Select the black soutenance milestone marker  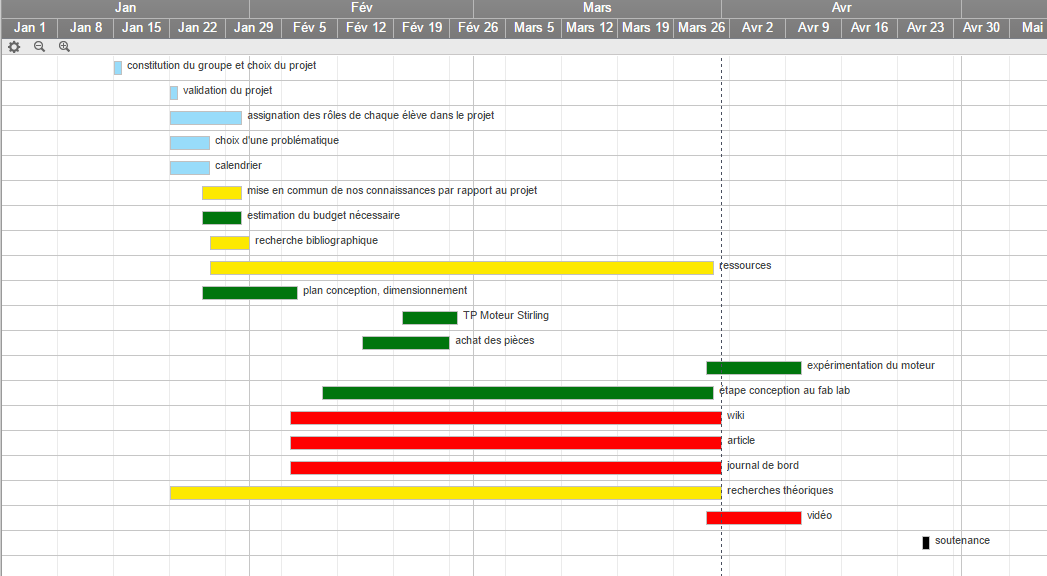(926, 542)
